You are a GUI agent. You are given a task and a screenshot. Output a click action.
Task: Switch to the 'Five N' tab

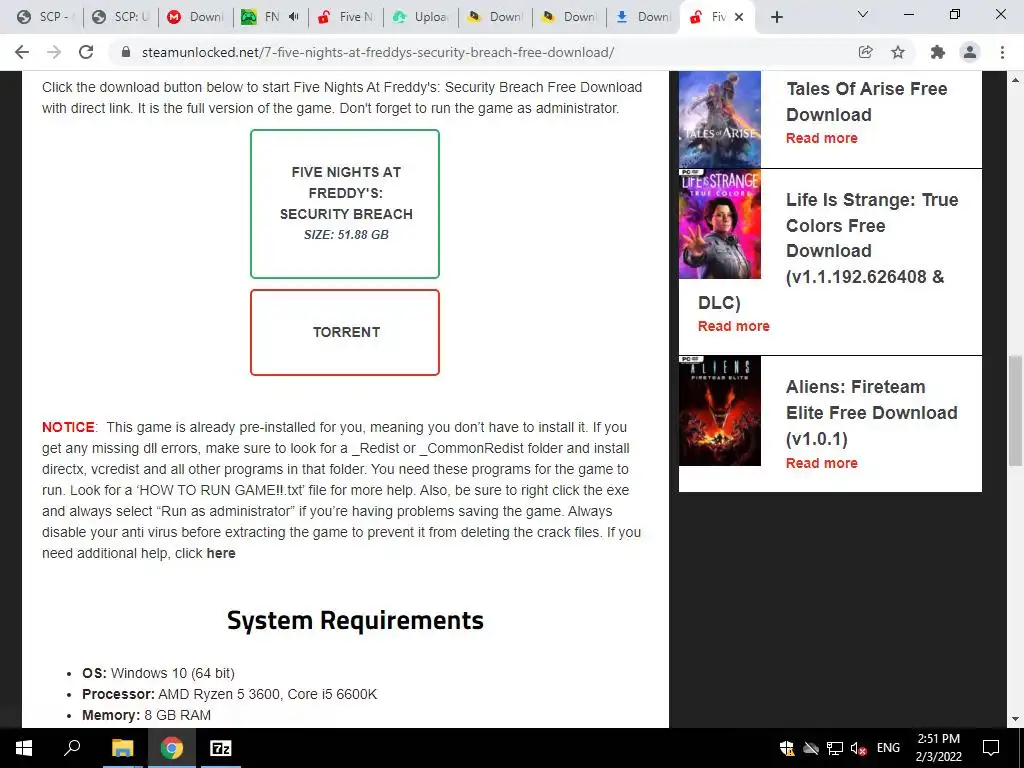pos(346,17)
